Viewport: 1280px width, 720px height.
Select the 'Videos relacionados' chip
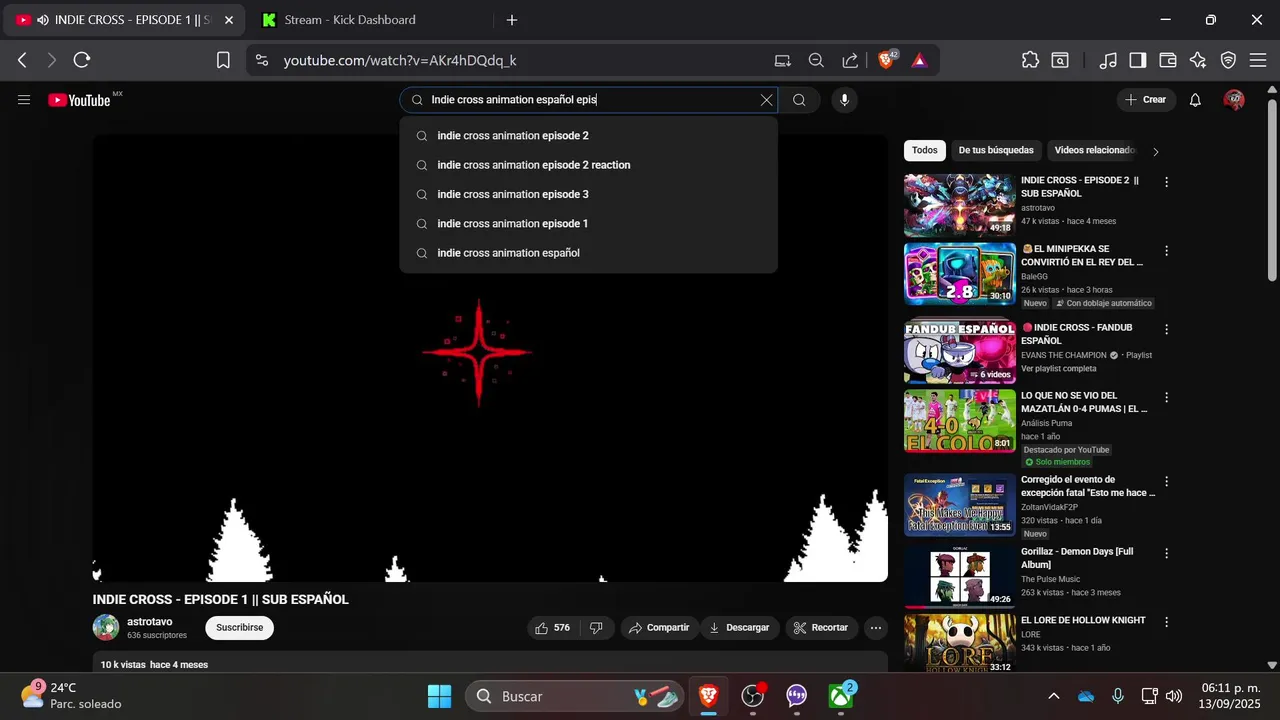(x=1095, y=150)
